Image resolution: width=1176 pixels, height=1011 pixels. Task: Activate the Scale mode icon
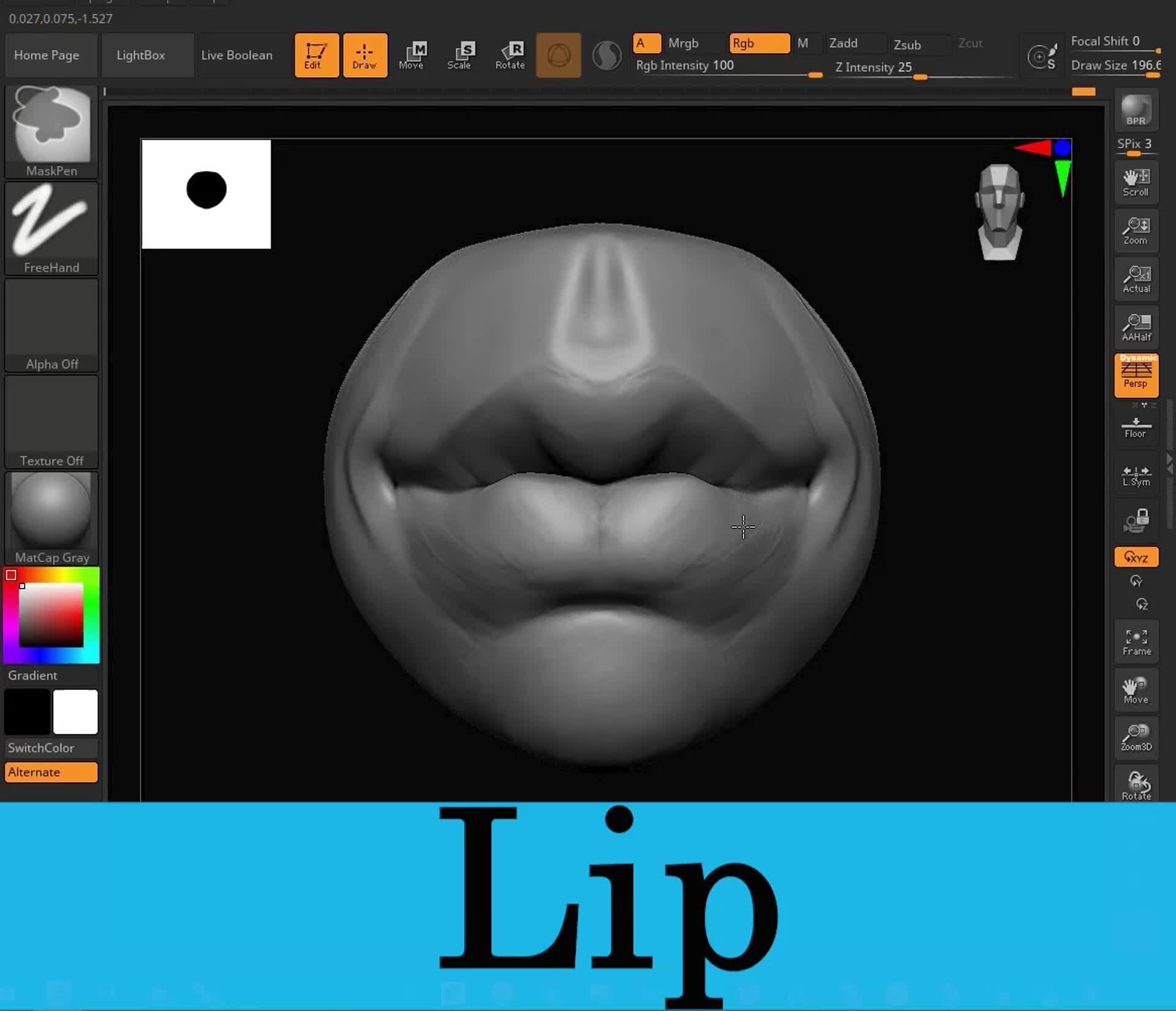coord(461,55)
